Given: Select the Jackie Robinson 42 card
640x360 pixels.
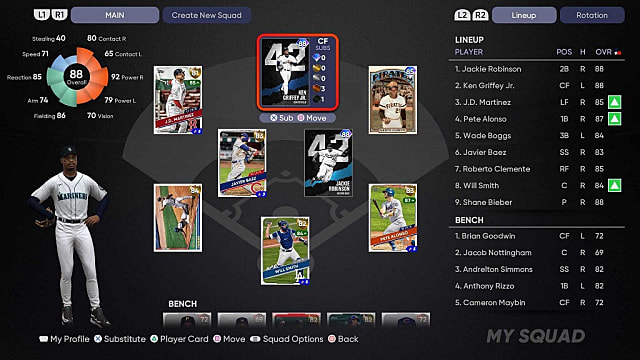Looking at the screenshot, I should 329,163.
